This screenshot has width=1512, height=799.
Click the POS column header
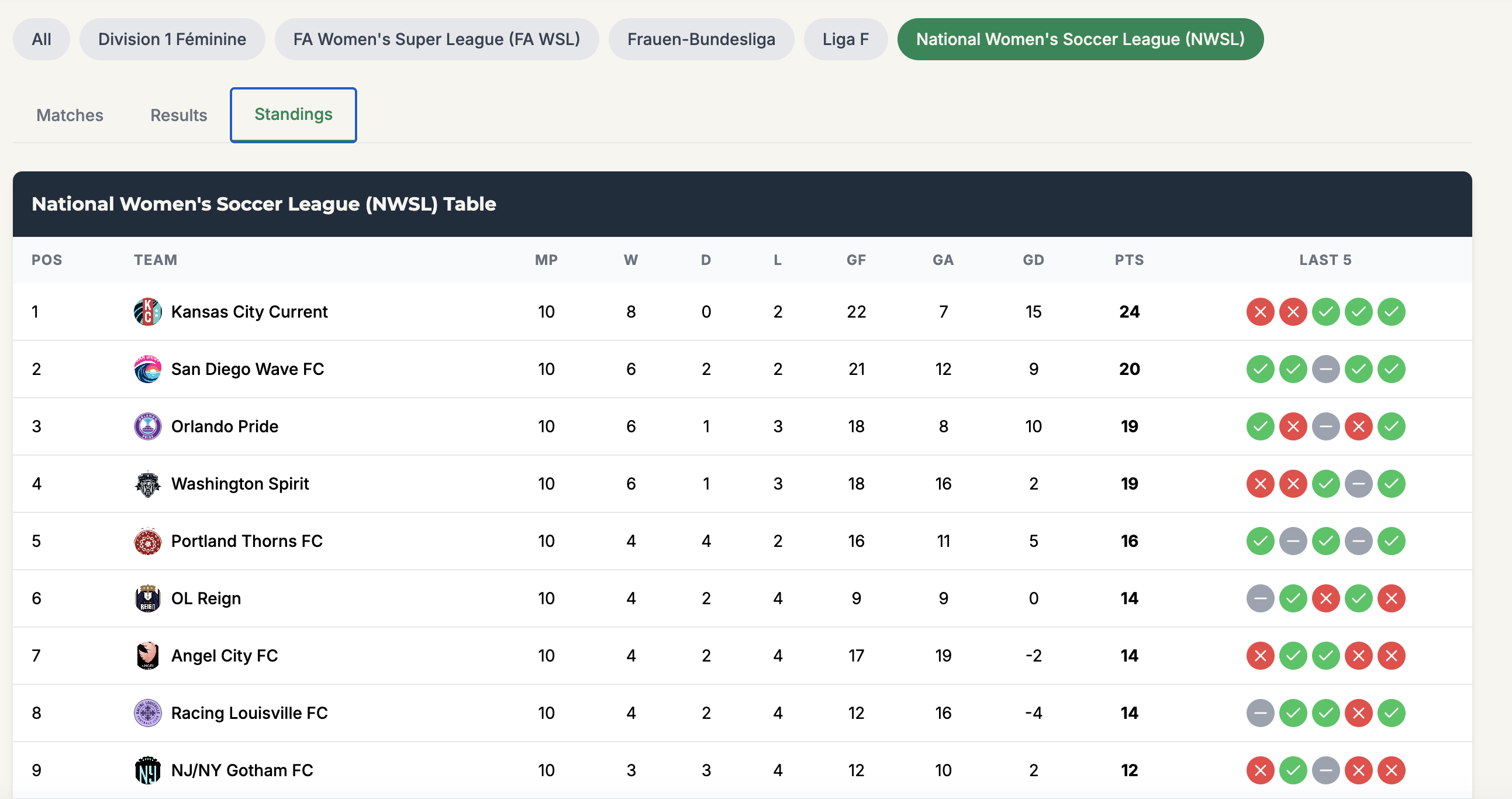point(47,260)
